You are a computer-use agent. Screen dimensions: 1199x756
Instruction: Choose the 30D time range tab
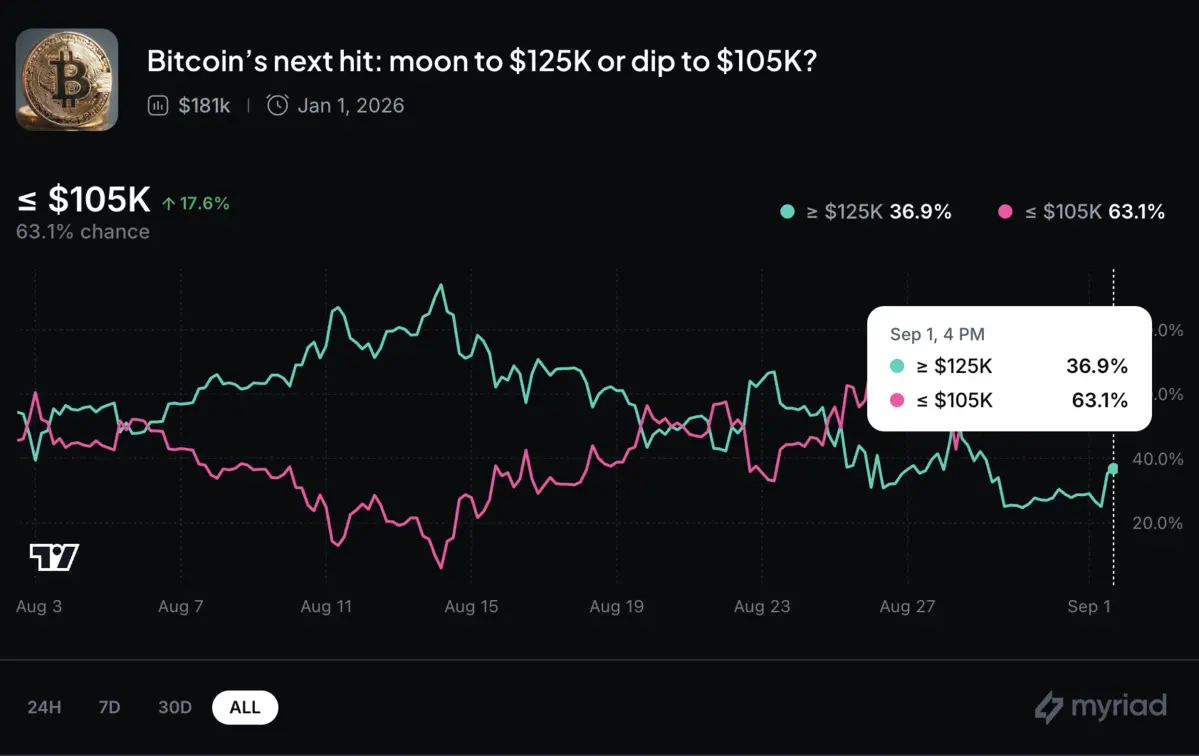[x=174, y=708]
